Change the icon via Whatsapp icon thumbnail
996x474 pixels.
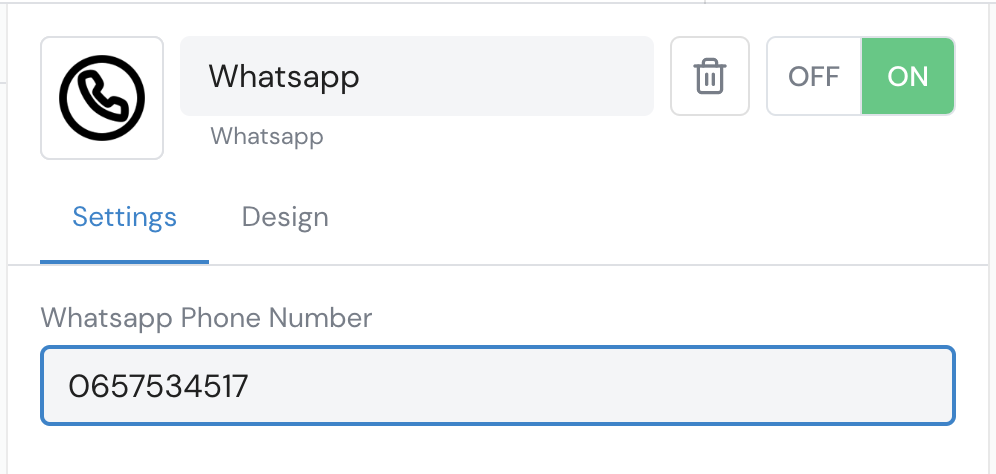pos(102,98)
